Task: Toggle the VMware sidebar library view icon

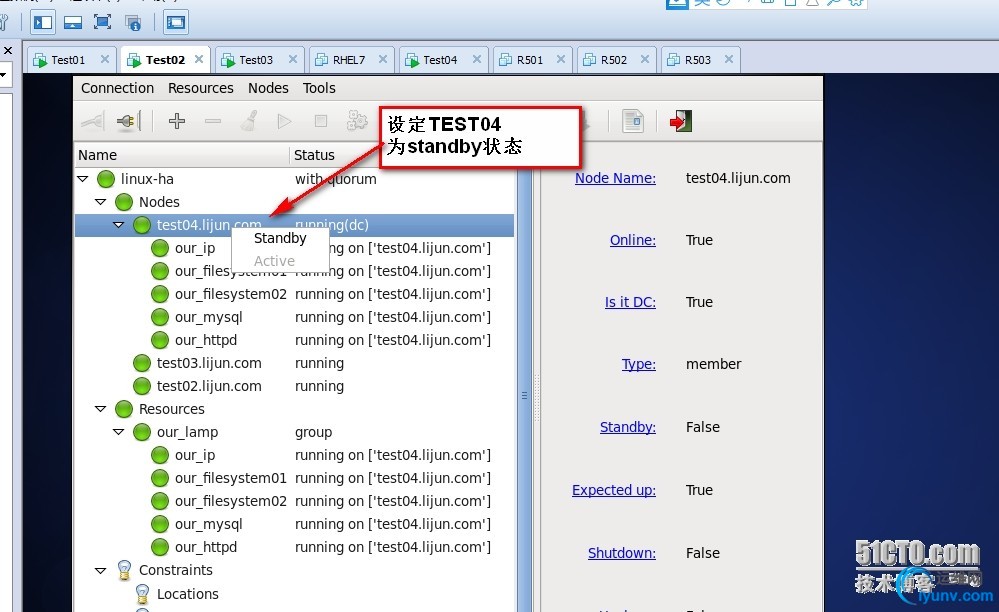Action: (43, 22)
